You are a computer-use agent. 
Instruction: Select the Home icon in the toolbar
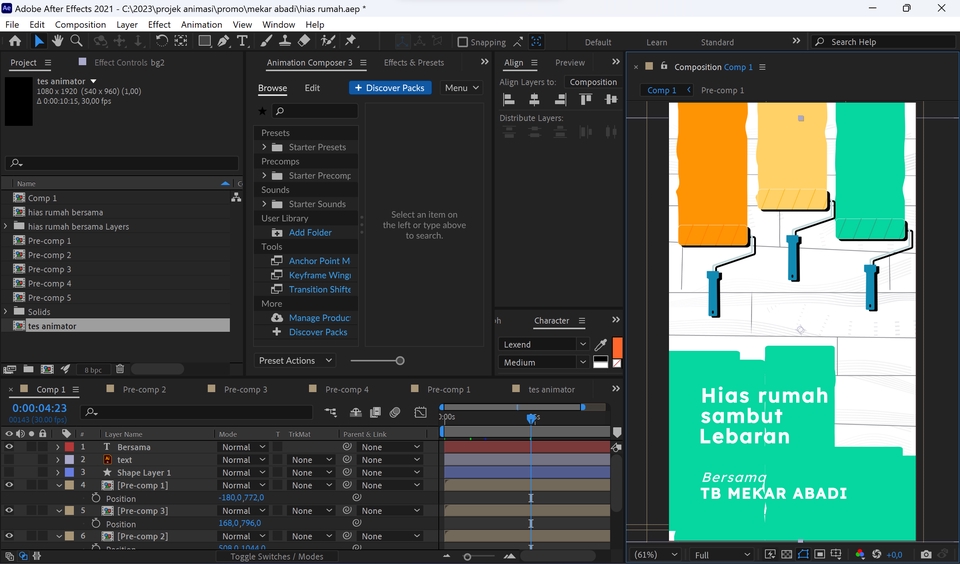point(15,41)
